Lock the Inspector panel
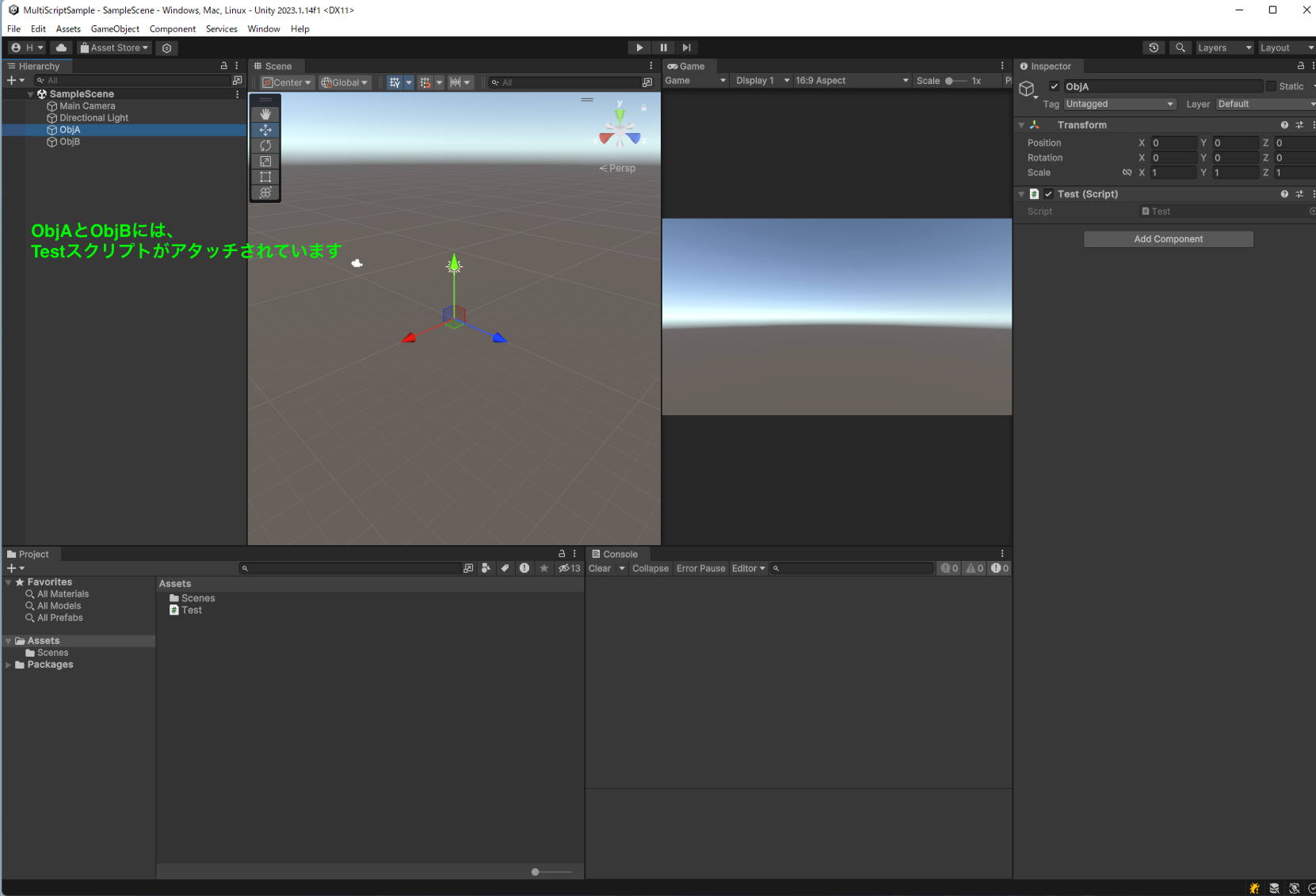 (1300, 66)
